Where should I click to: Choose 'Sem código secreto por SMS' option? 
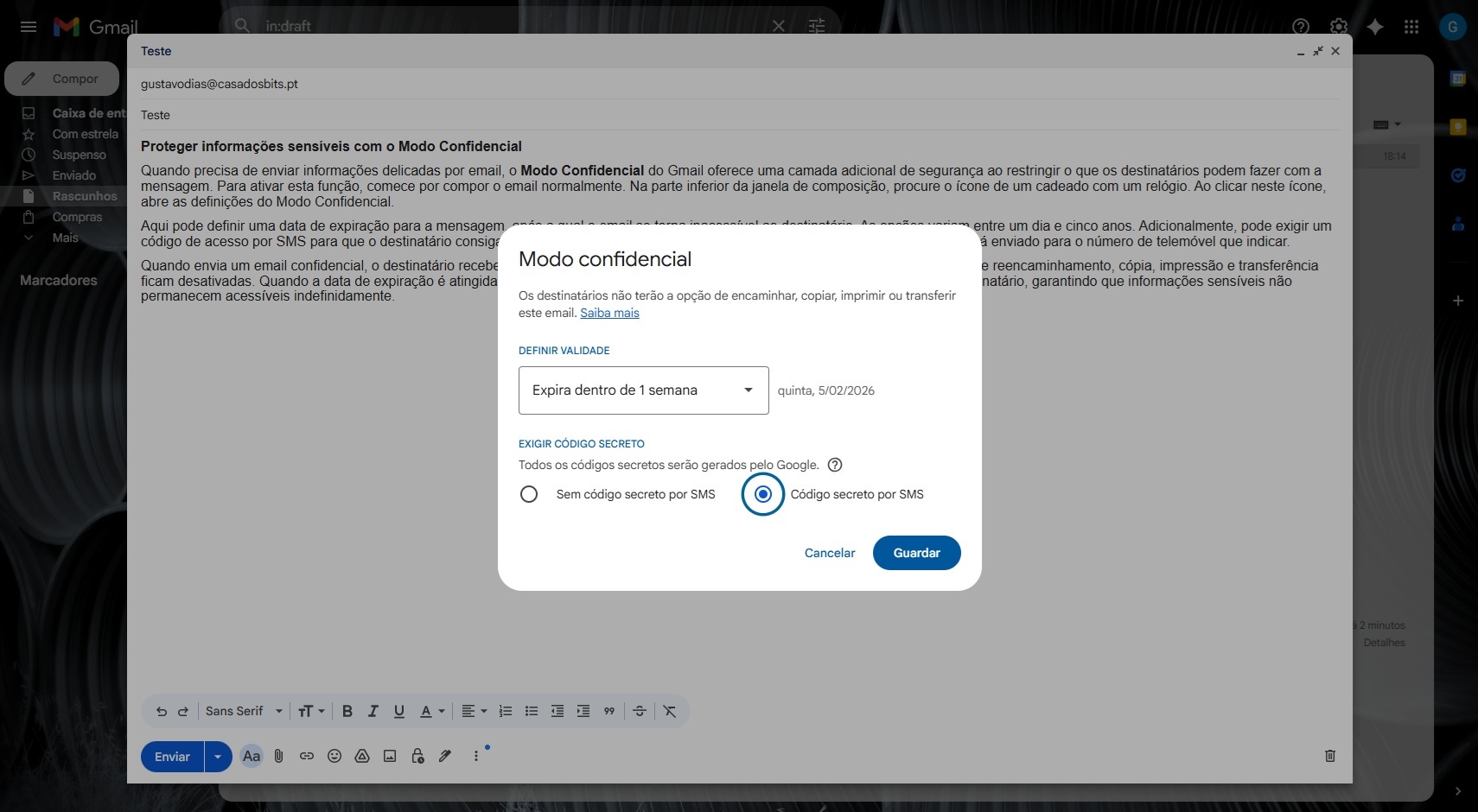click(x=529, y=494)
